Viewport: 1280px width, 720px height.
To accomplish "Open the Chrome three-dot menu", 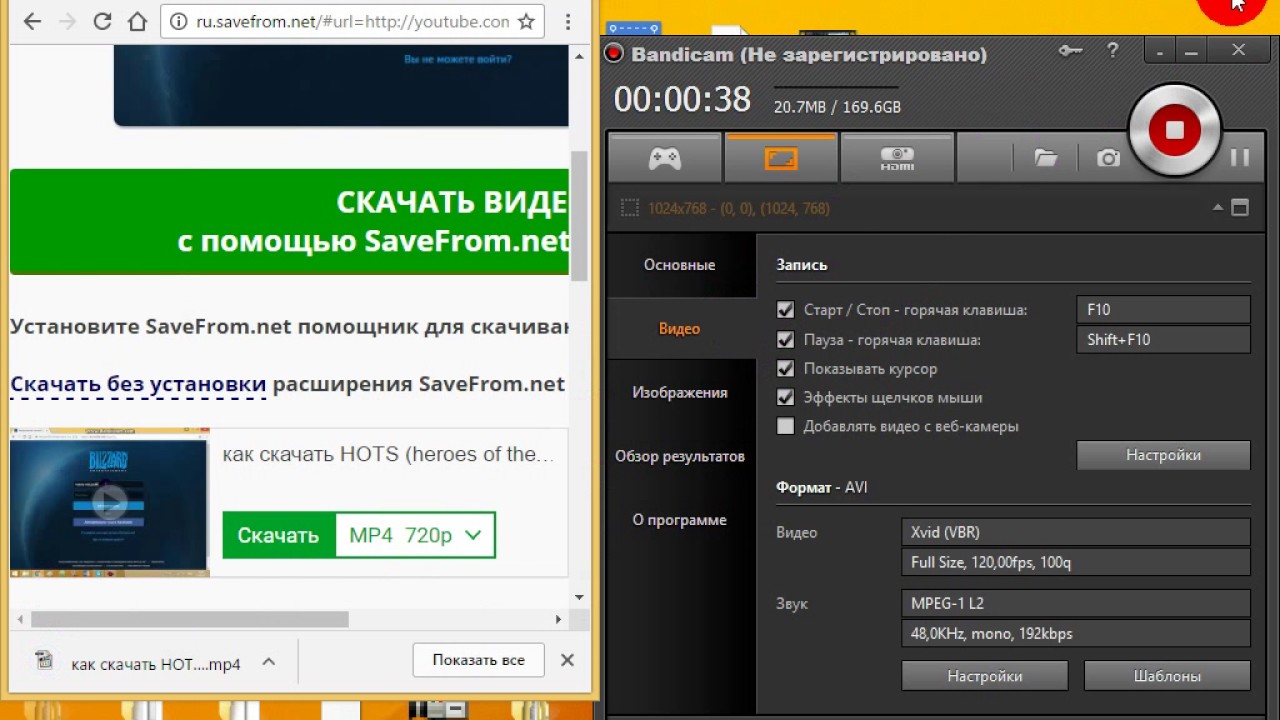I will (567, 22).
